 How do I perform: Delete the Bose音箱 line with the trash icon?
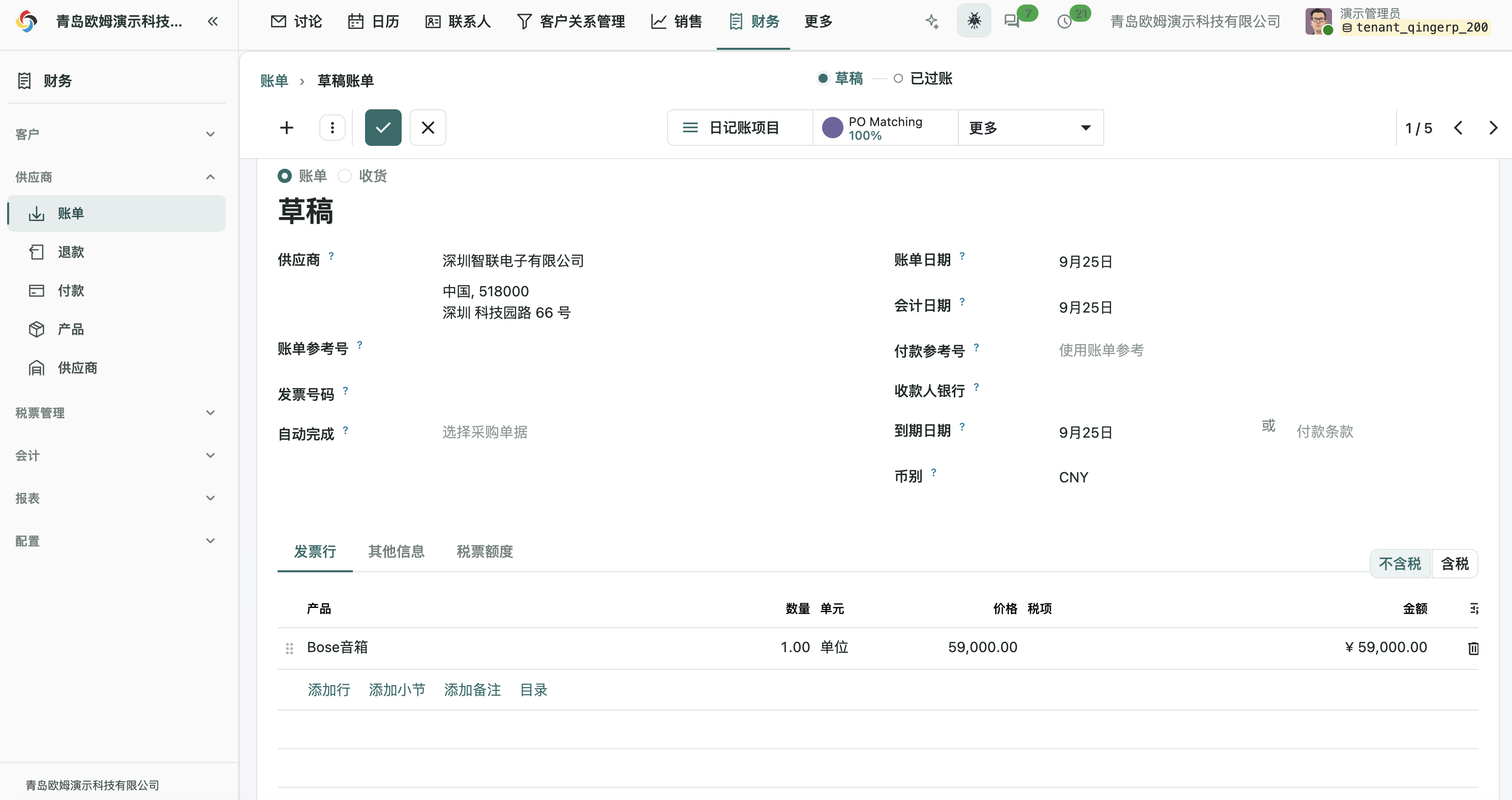coord(1473,648)
